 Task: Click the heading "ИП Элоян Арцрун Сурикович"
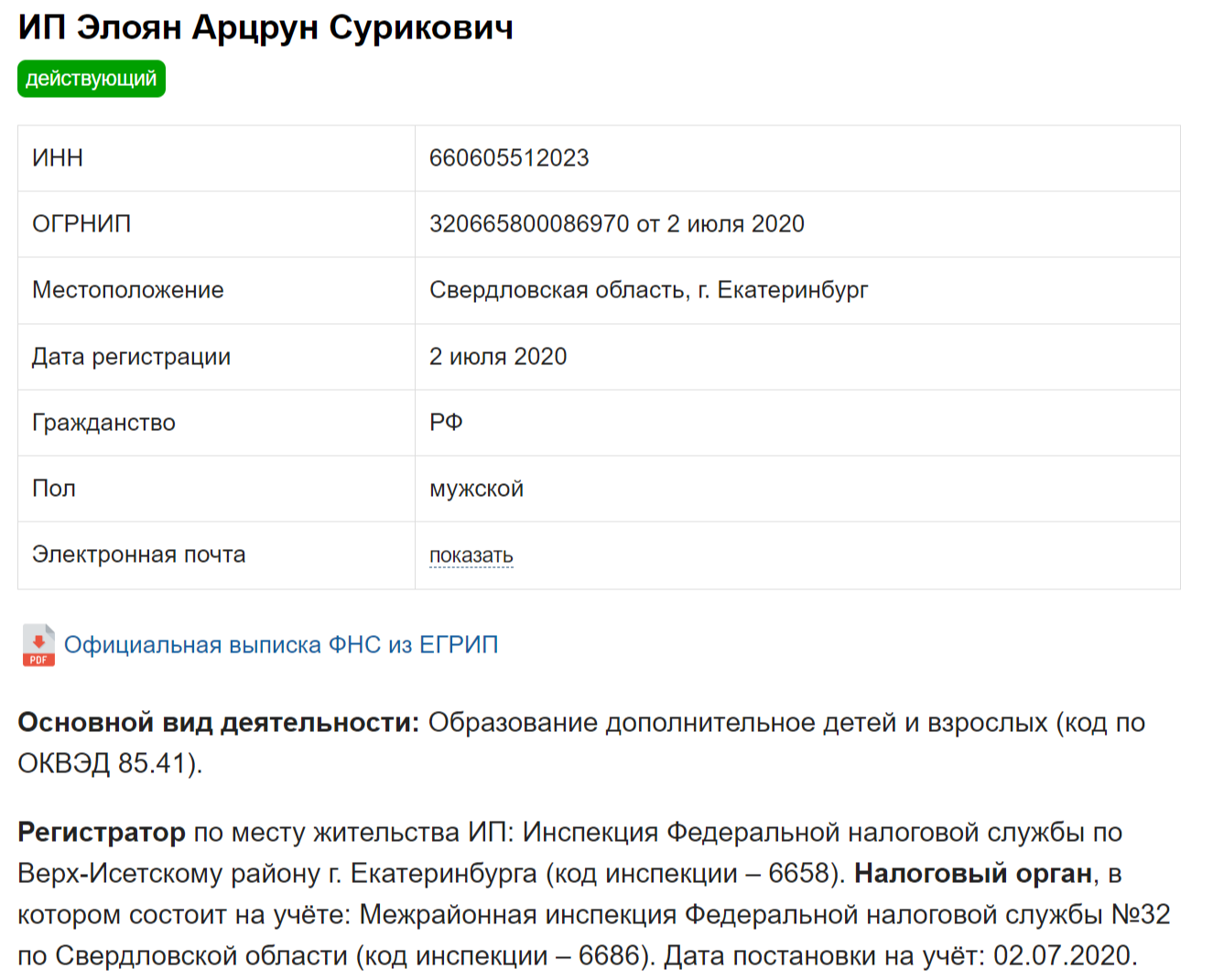[265, 27]
